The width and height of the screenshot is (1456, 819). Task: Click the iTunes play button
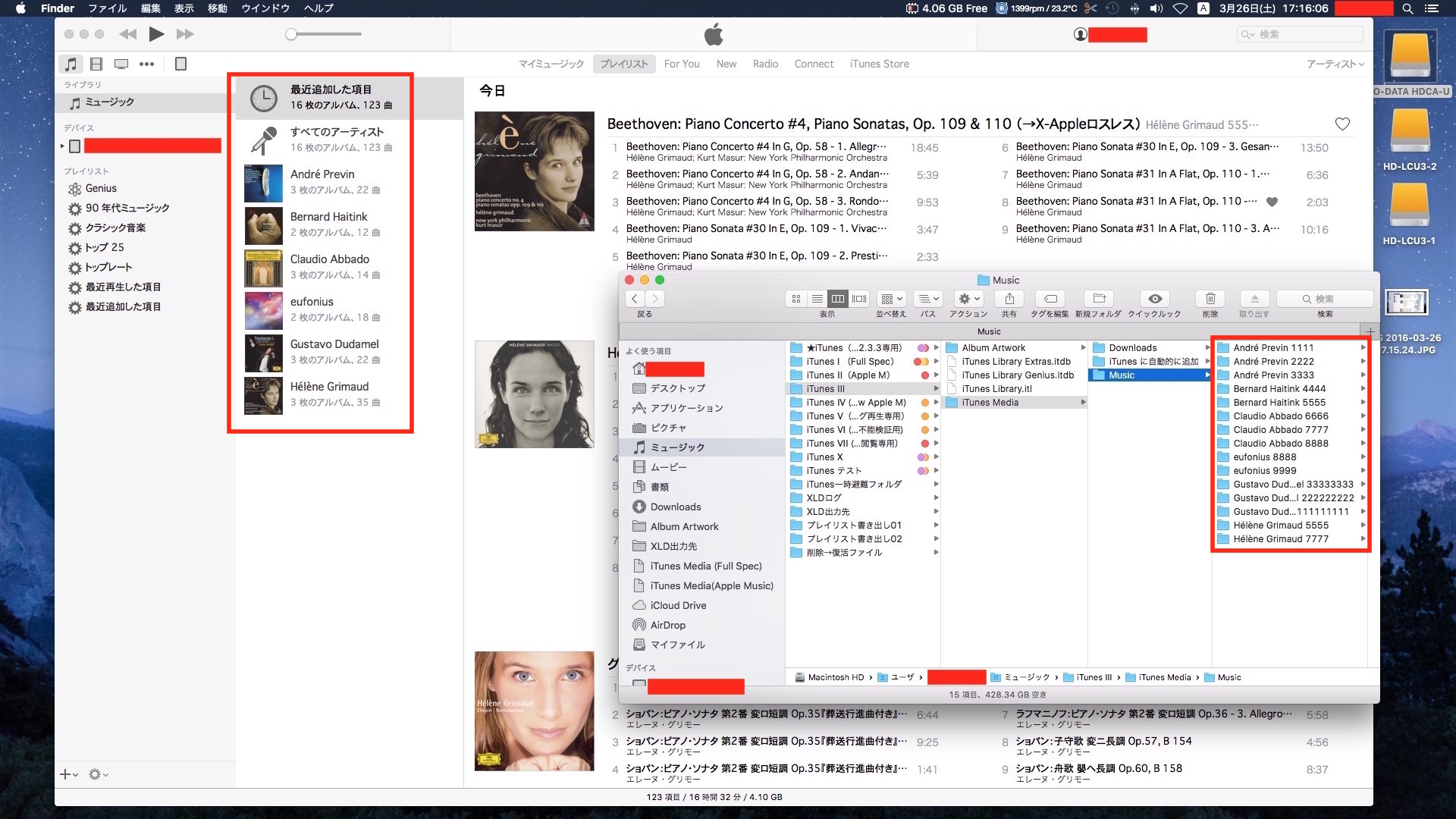click(156, 34)
